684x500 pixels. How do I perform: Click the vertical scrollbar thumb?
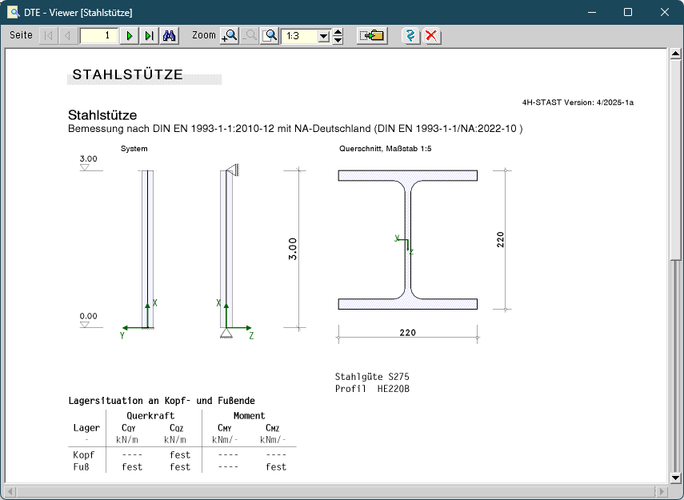(675, 160)
